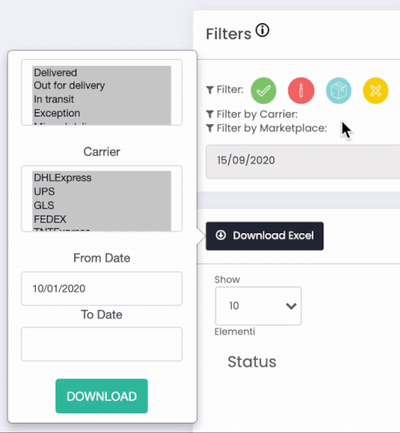The width and height of the screenshot is (400, 433).
Task: Click funnel icon beside Filter by Carrier
Action: coord(210,114)
